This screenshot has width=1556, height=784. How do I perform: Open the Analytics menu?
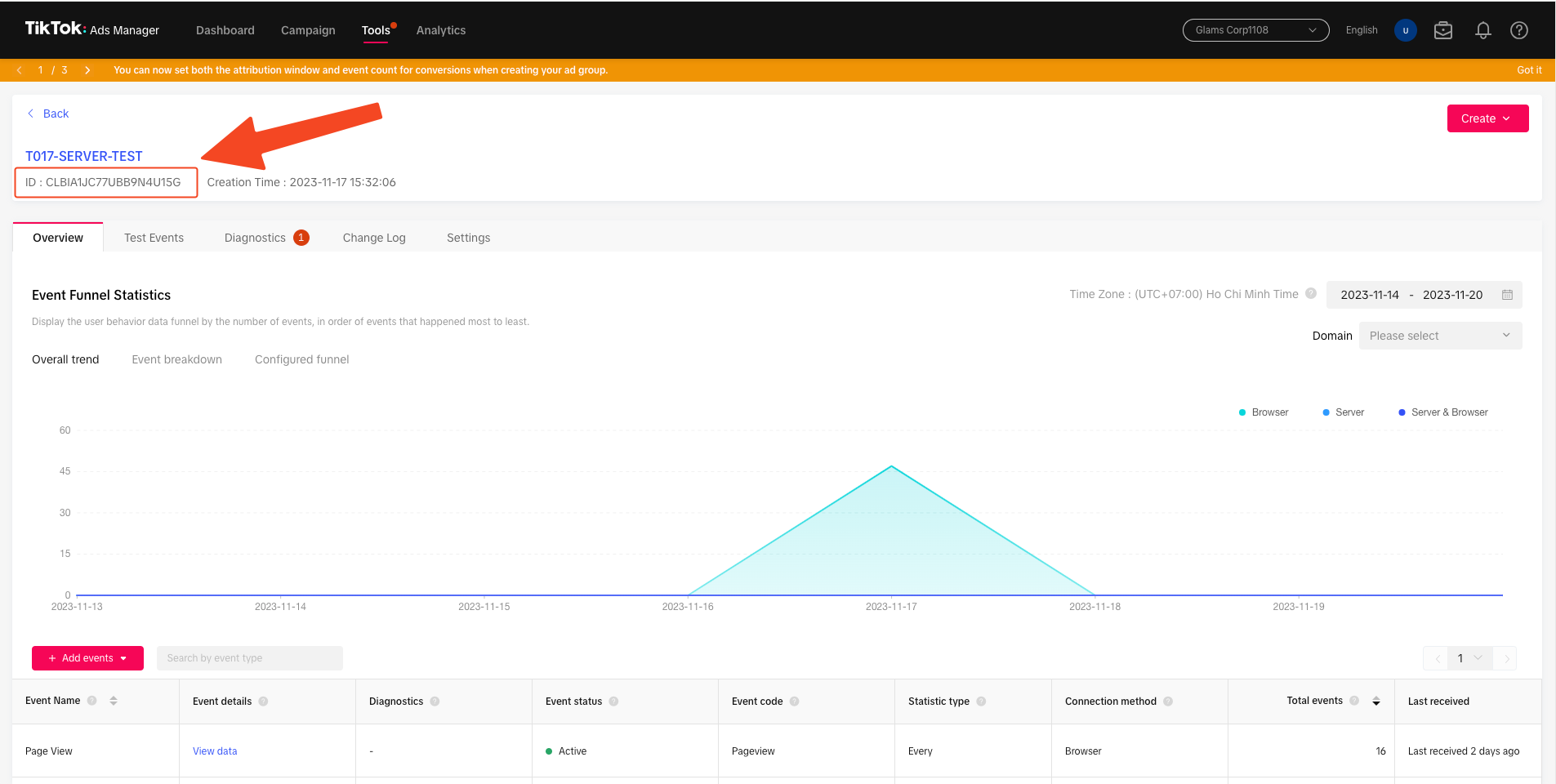coord(441,30)
